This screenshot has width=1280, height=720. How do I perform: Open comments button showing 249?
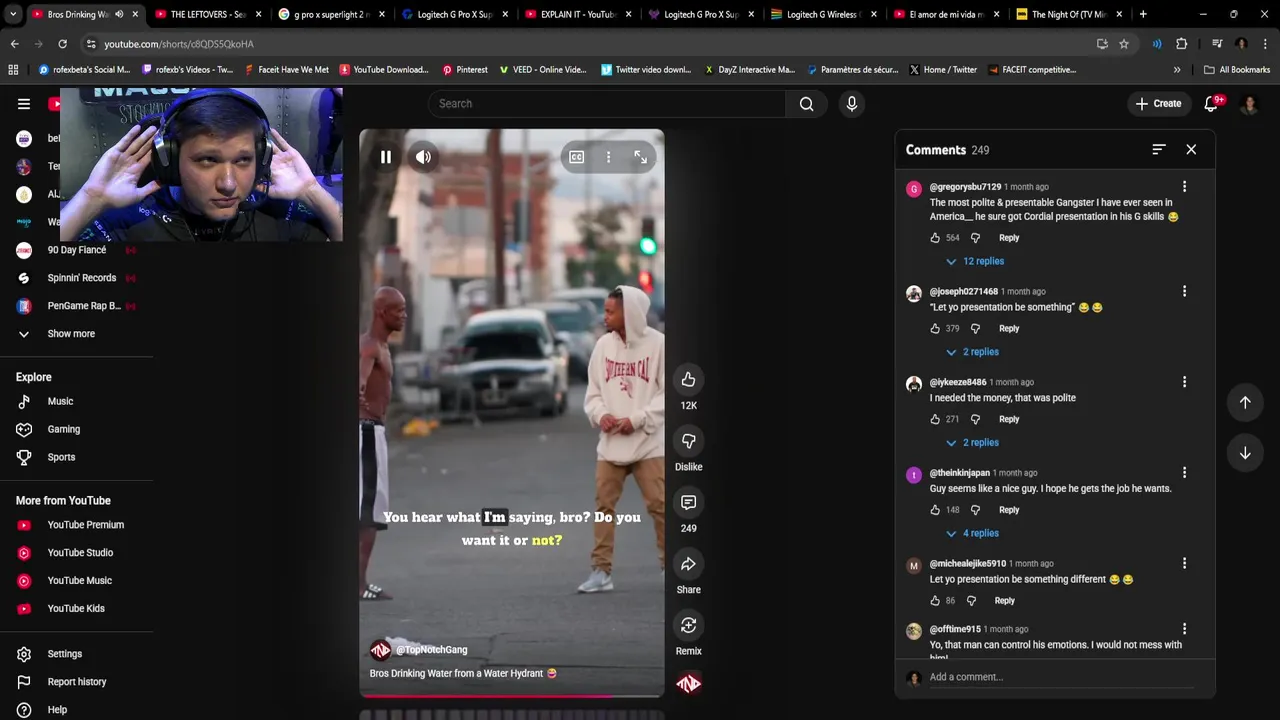pyautogui.click(x=688, y=502)
